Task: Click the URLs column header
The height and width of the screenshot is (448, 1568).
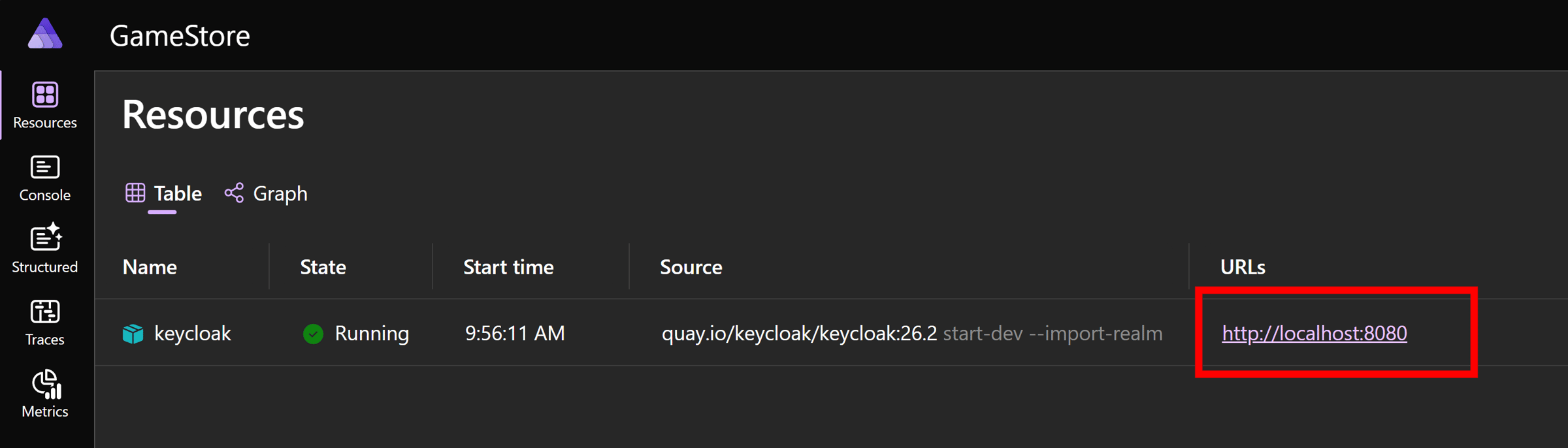Action: 1243,267
